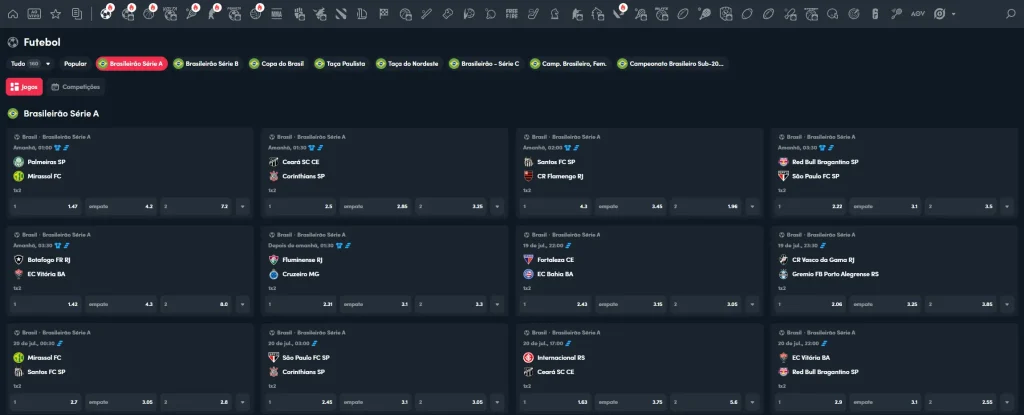The height and width of the screenshot is (415, 1024).
Task: Expand more markets for Fluminense vs Cruzeiro
Action: coord(498,305)
